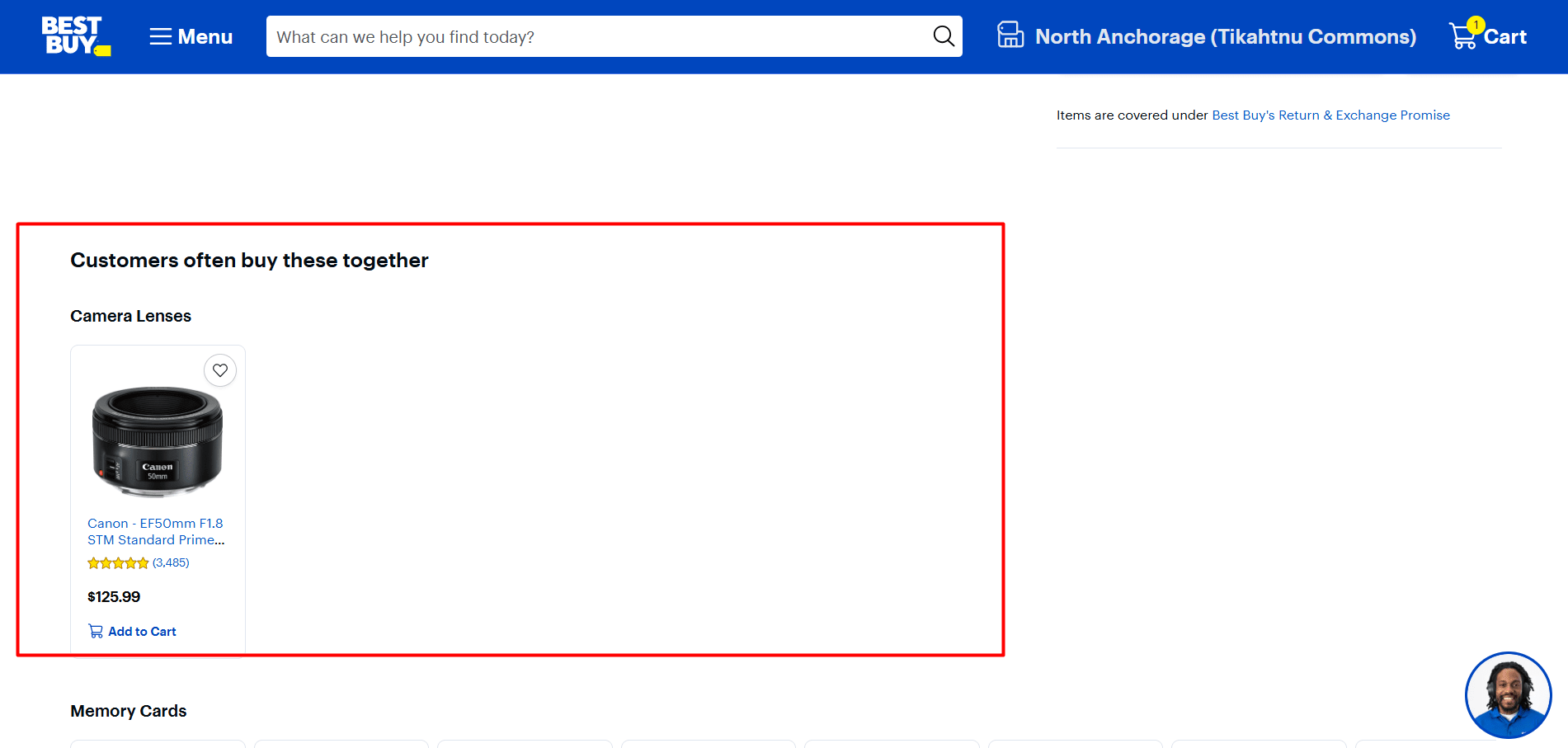Click the store icon beside location
1568x748 pixels.
[x=1010, y=35]
